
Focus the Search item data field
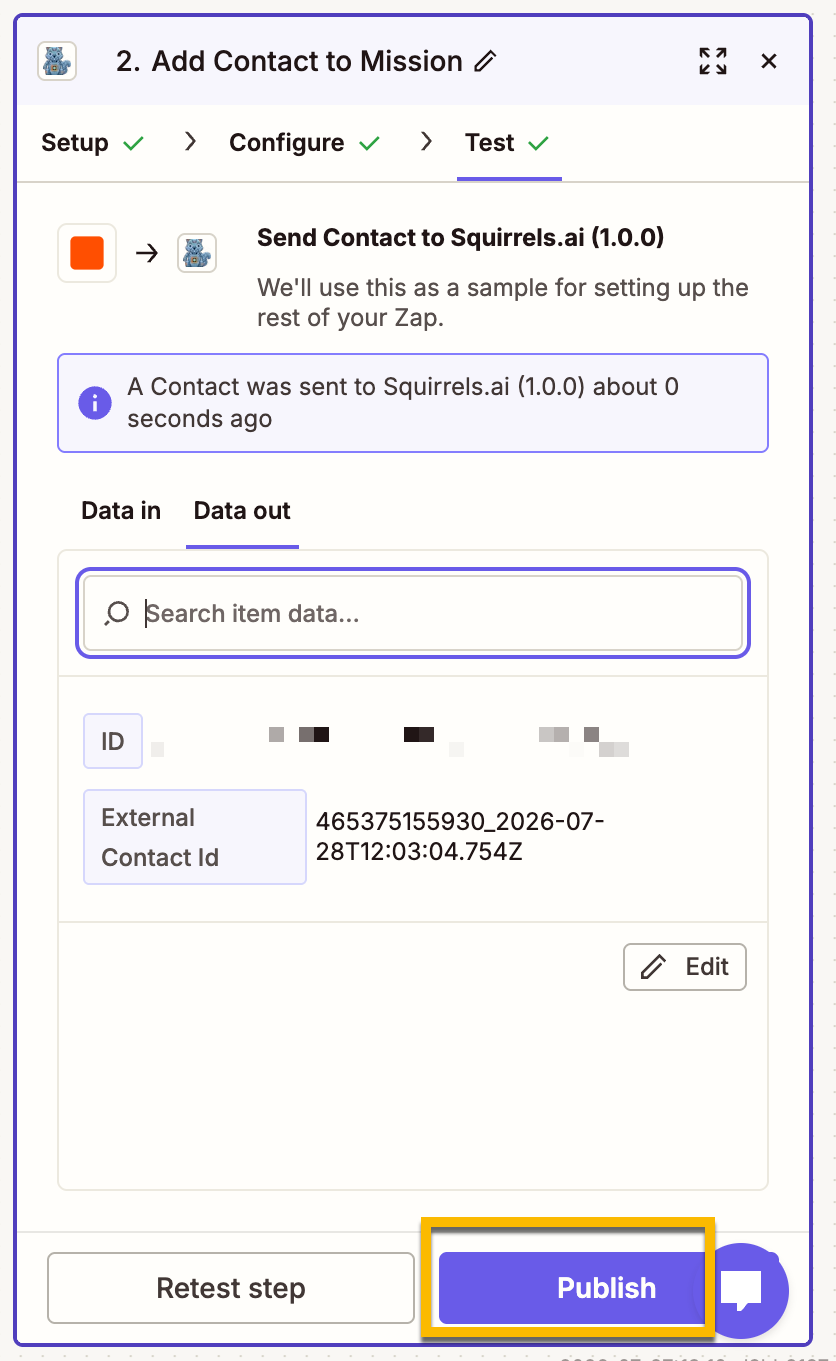(413, 613)
